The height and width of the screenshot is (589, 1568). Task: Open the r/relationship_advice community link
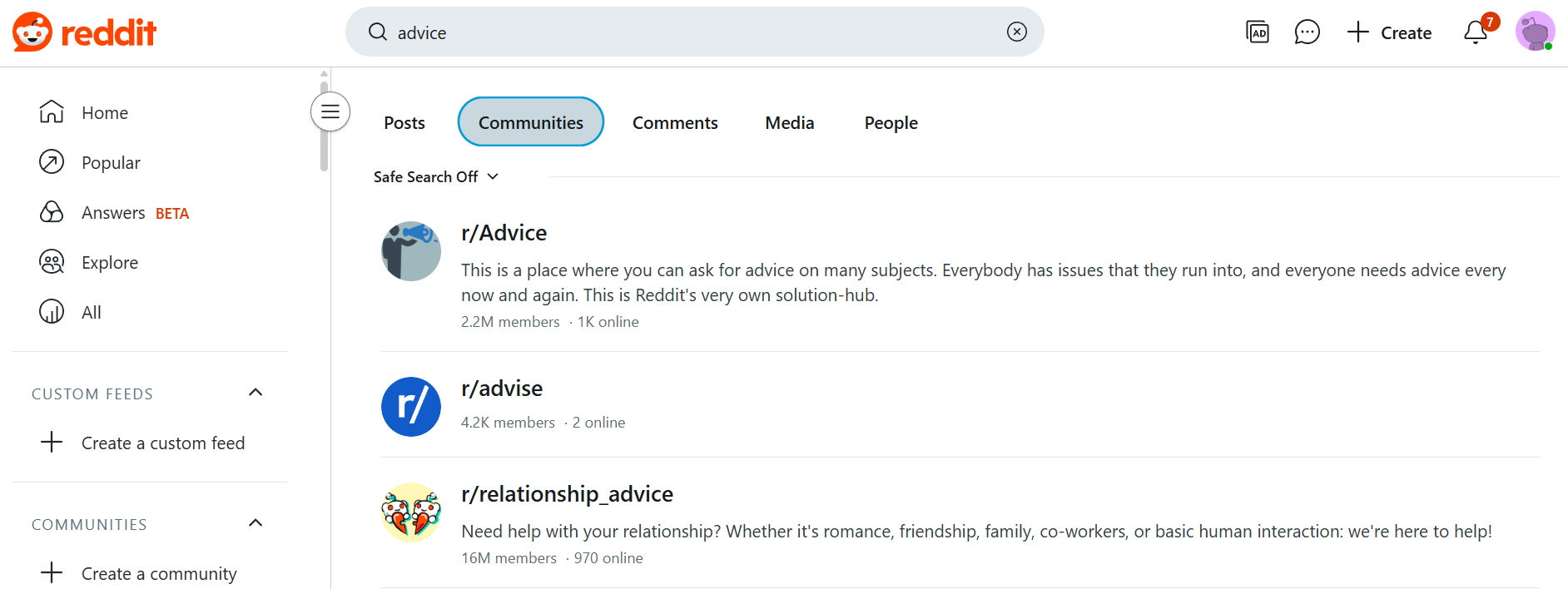pos(567,493)
